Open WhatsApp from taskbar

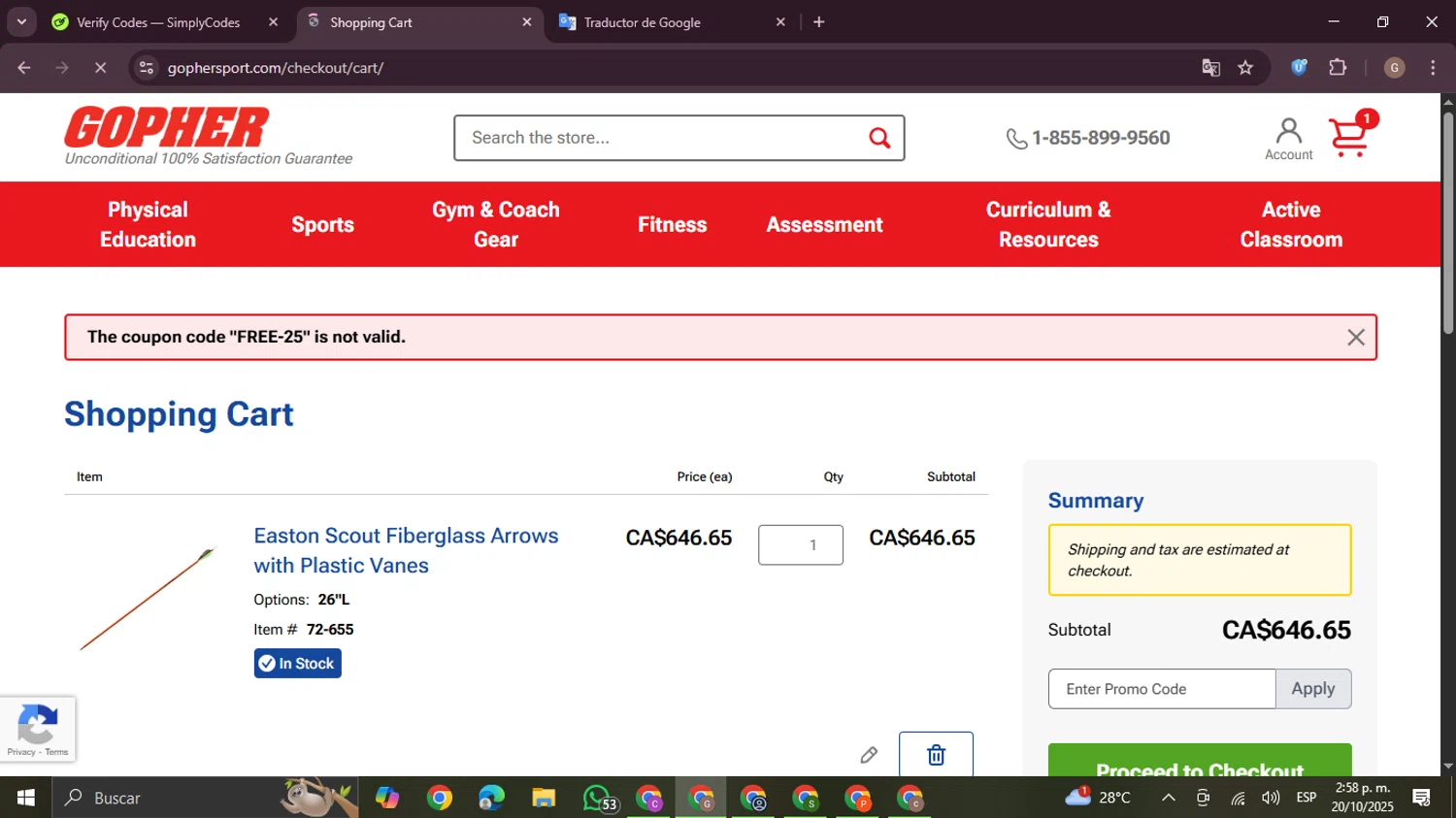pos(598,798)
